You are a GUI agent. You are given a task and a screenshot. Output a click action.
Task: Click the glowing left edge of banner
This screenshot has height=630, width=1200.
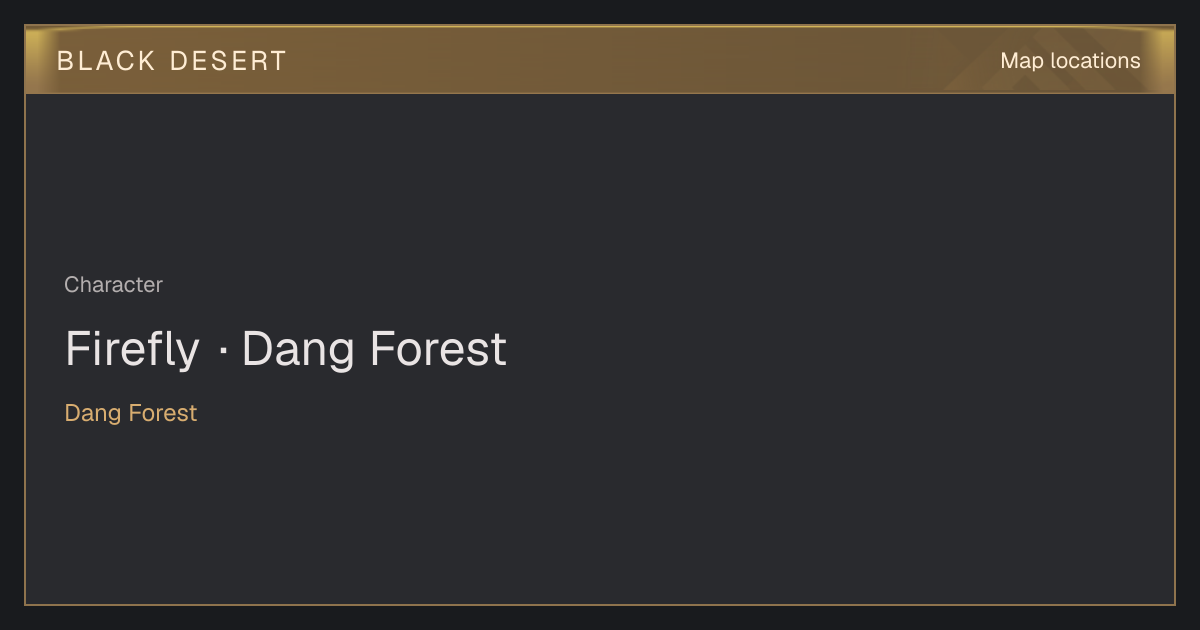pos(32,60)
